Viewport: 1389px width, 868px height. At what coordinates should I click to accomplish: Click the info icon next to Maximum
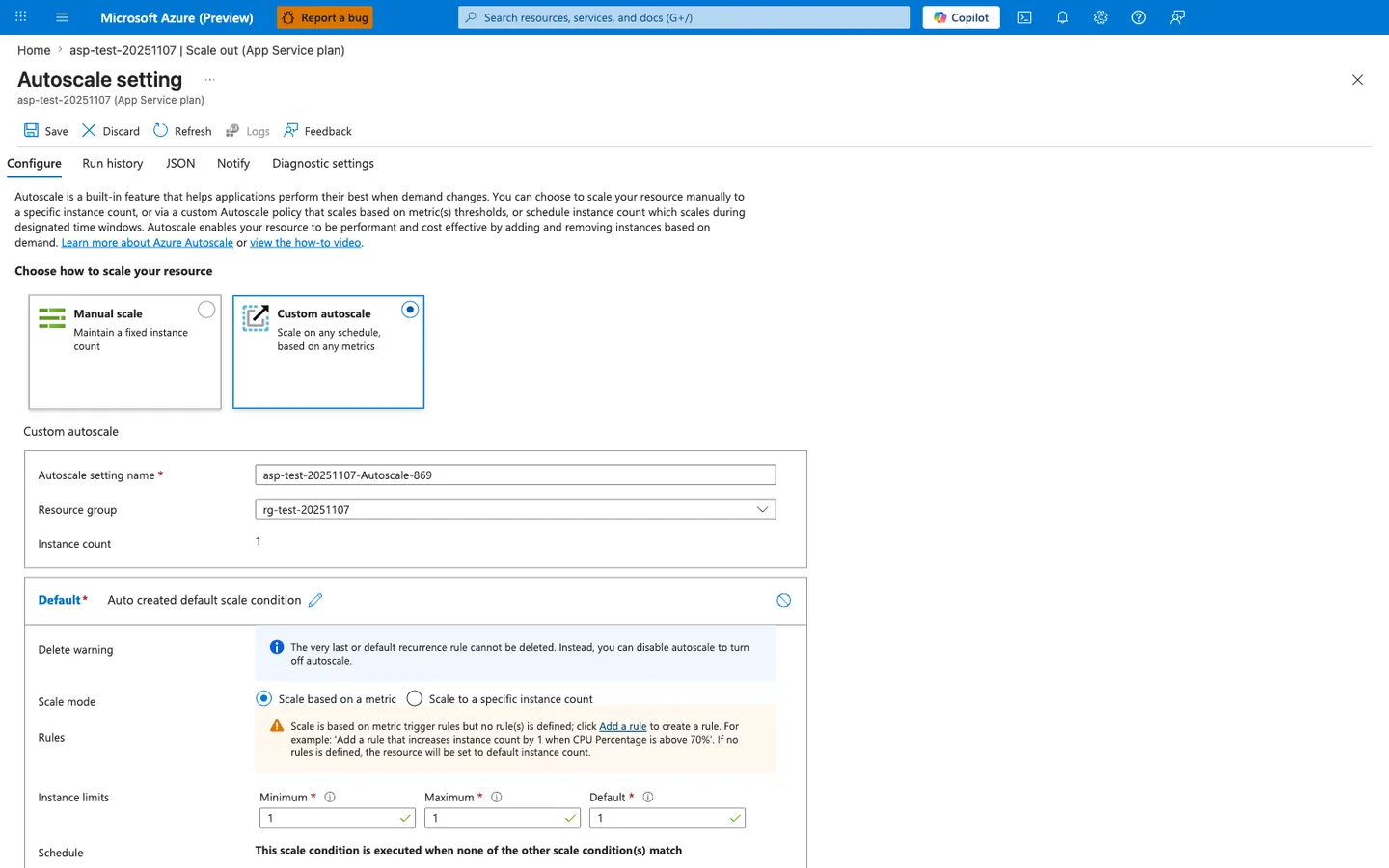(497, 797)
